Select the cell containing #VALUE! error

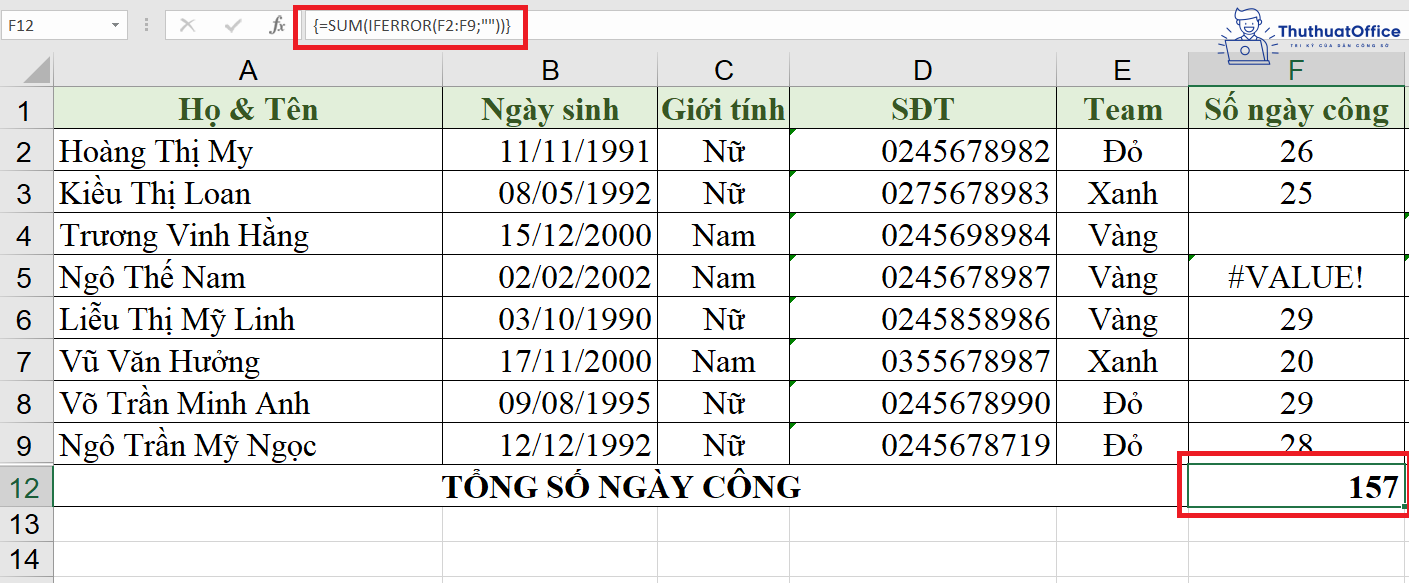[1295, 277]
